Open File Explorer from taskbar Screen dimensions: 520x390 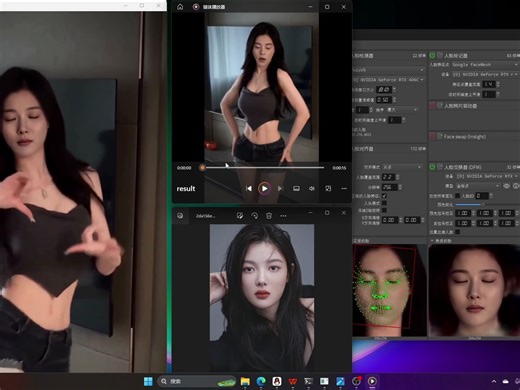(x=245, y=381)
